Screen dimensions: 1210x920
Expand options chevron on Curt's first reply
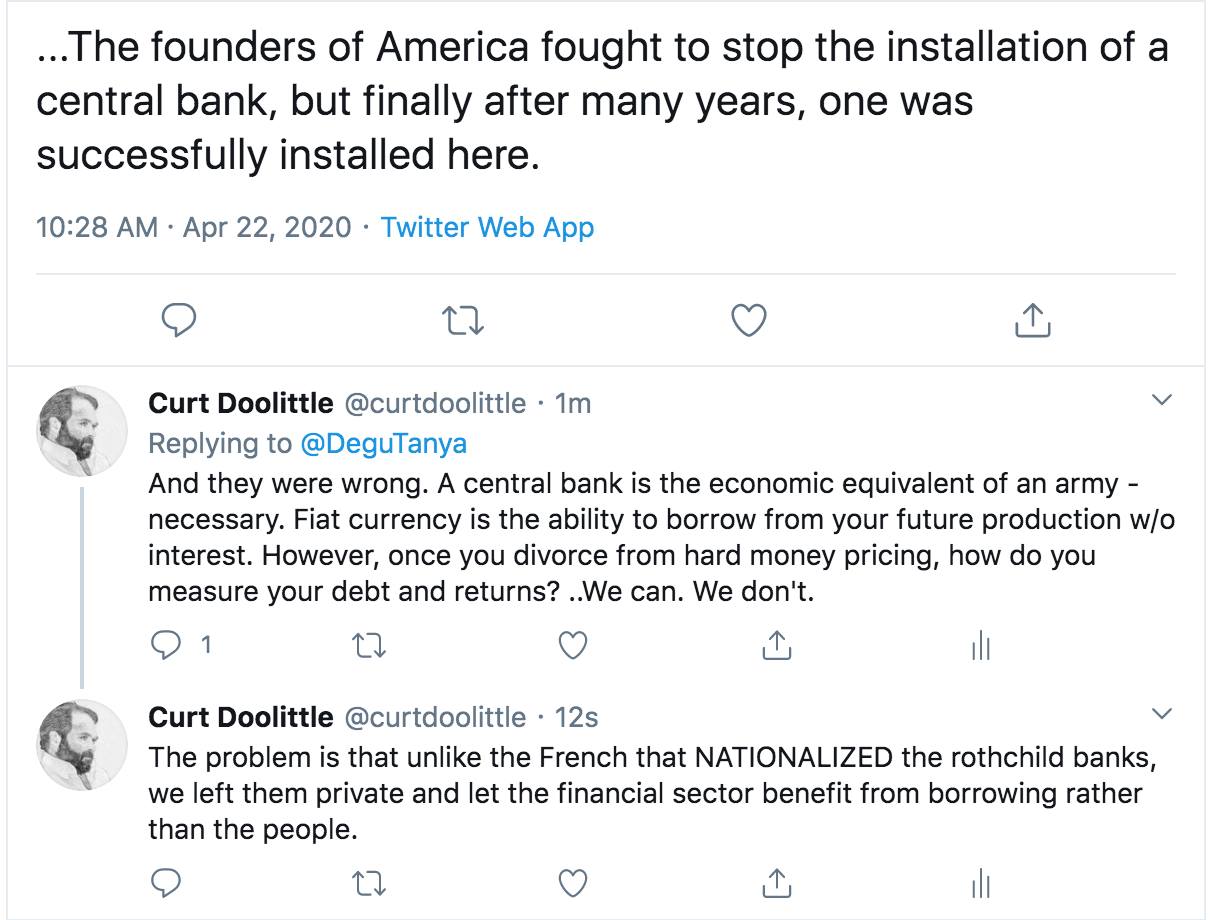(1161, 401)
